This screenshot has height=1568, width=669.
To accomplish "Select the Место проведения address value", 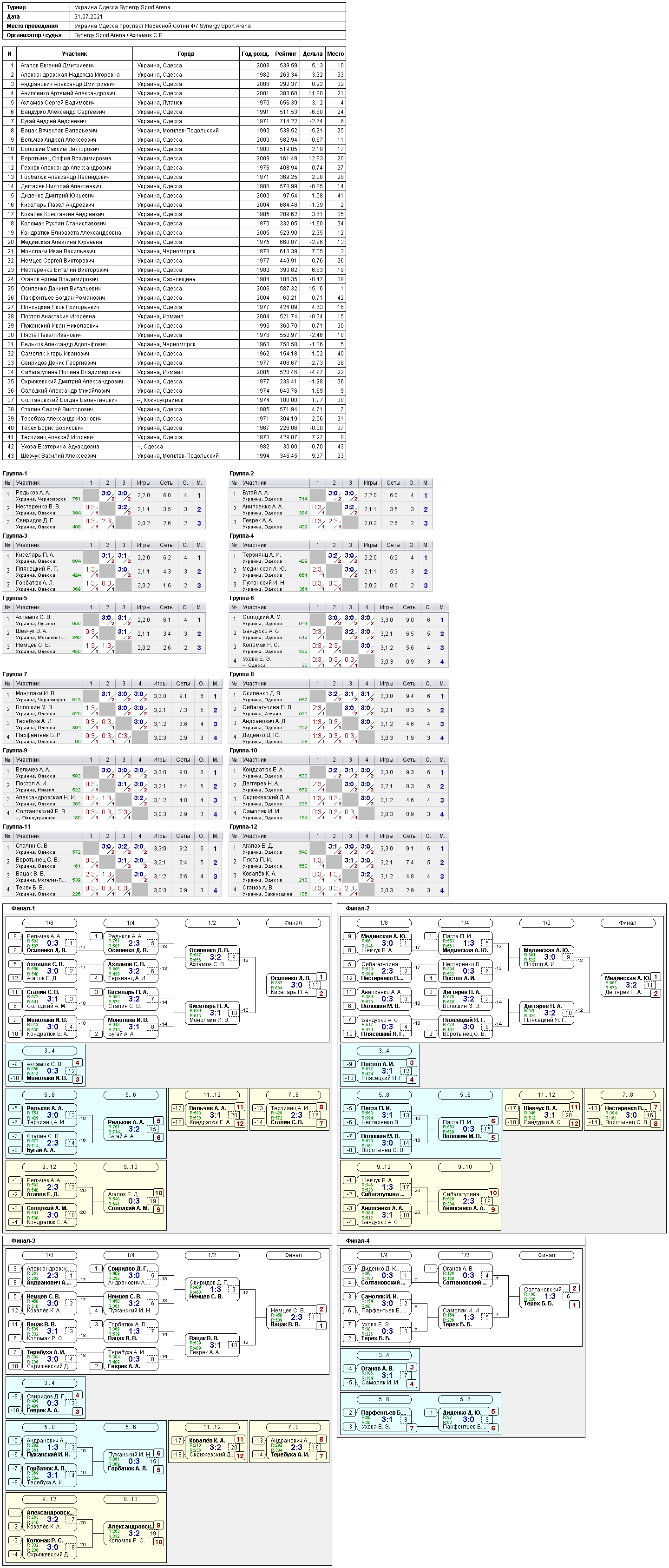I will click(x=163, y=26).
